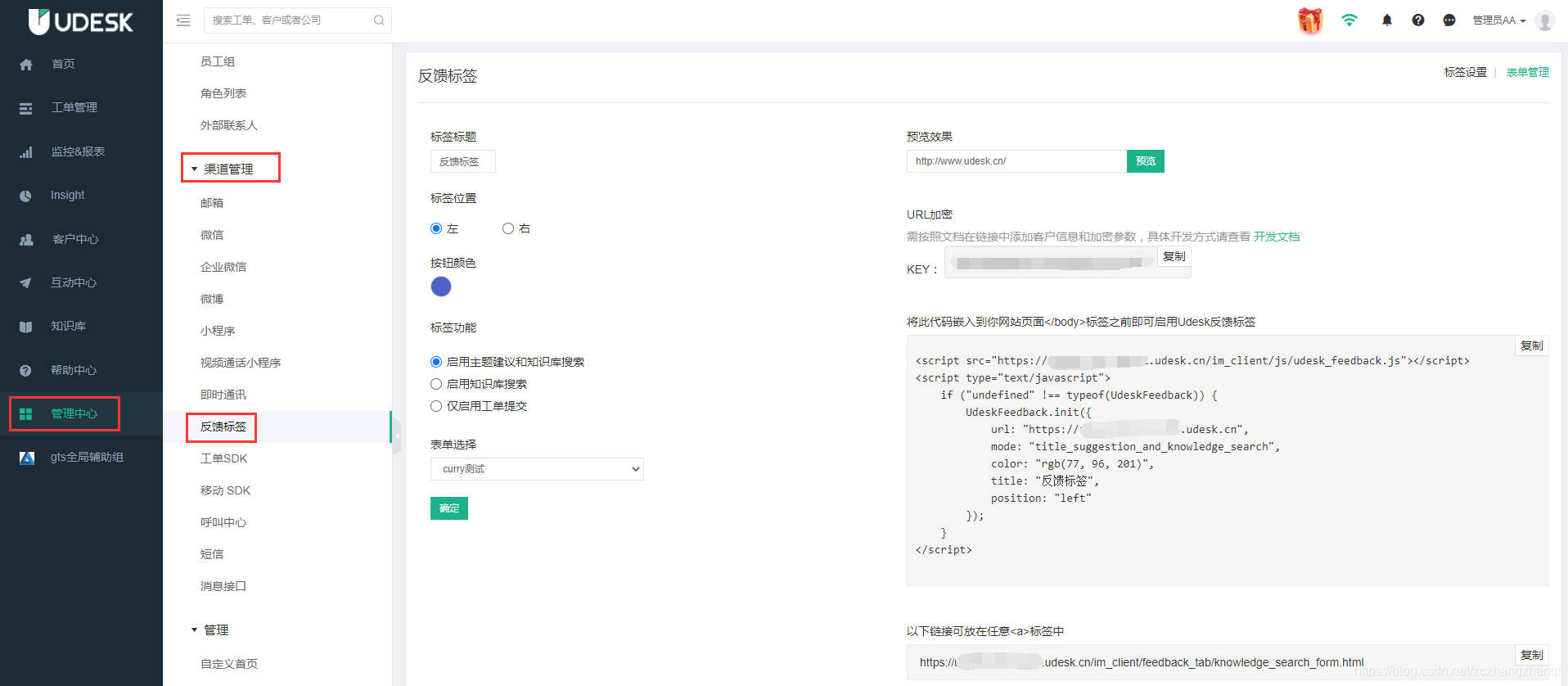Copy feedback link with 复制 button

click(1531, 655)
